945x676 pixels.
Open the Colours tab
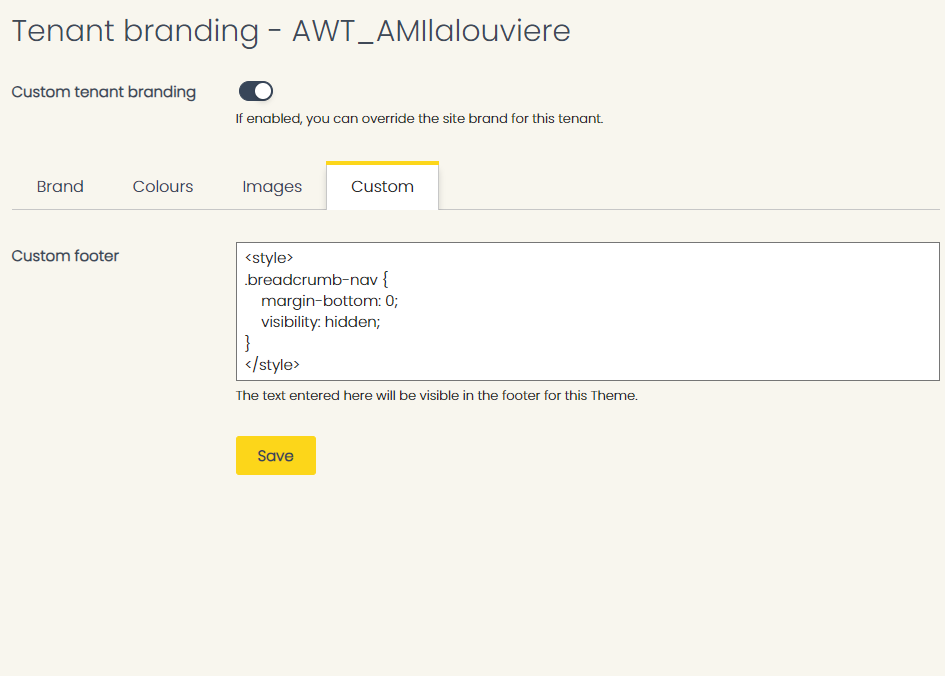[x=163, y=187]
